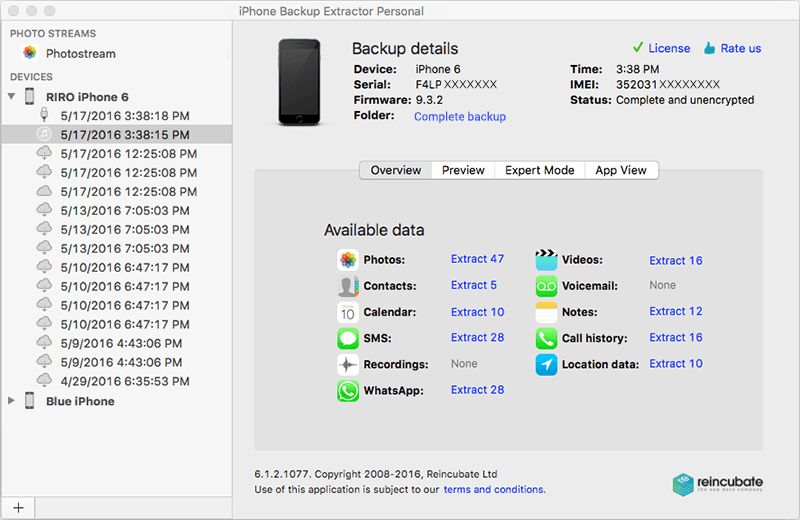Extract 16 videos
This screenshot has height=520, width=800.
tap(676, 260)
